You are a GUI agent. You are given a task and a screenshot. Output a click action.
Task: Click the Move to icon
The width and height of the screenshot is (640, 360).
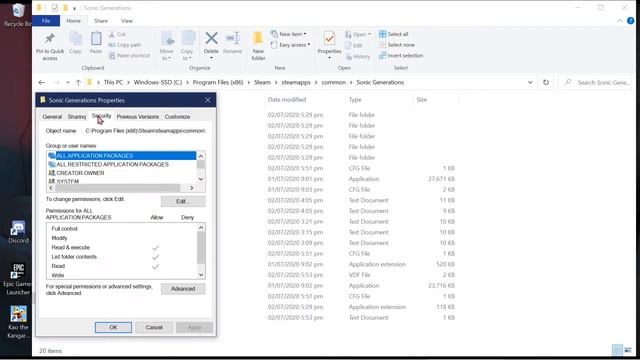[167, 39]
